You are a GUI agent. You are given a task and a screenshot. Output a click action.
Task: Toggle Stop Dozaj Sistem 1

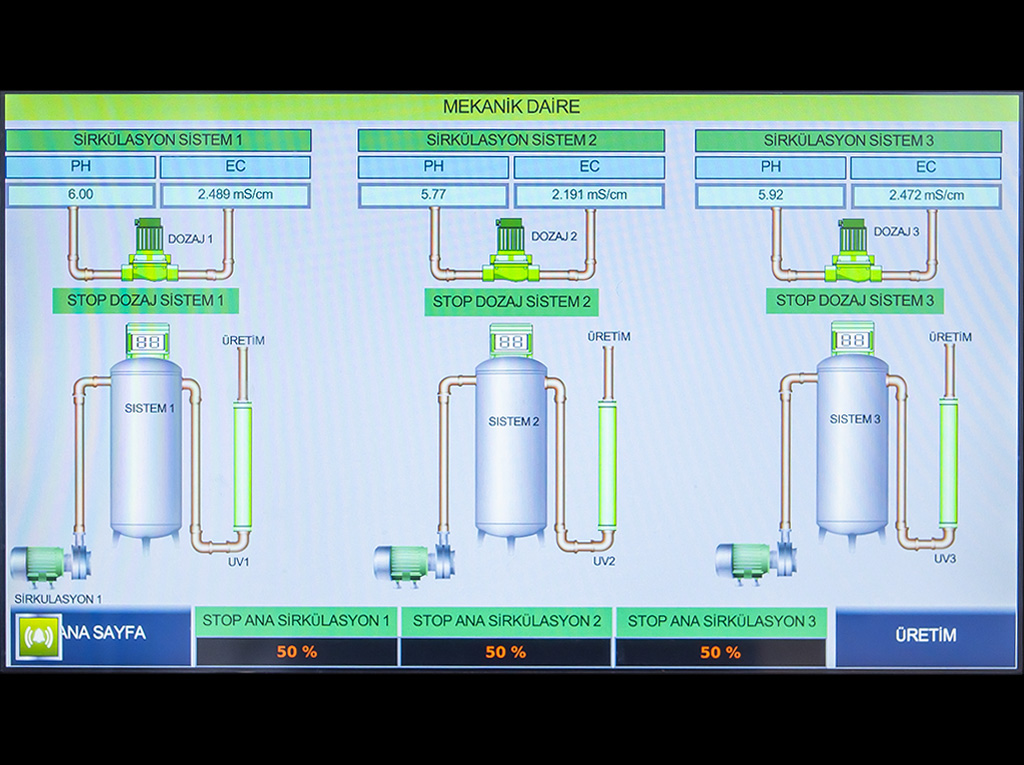[146, 300]
